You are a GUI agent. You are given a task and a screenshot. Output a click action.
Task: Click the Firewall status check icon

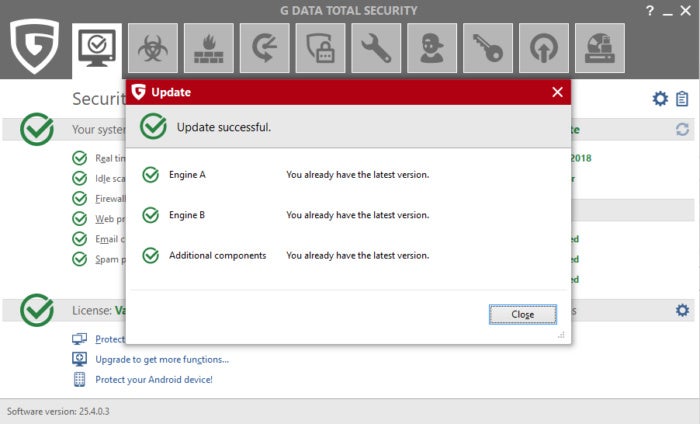click(x=79, y=198)
